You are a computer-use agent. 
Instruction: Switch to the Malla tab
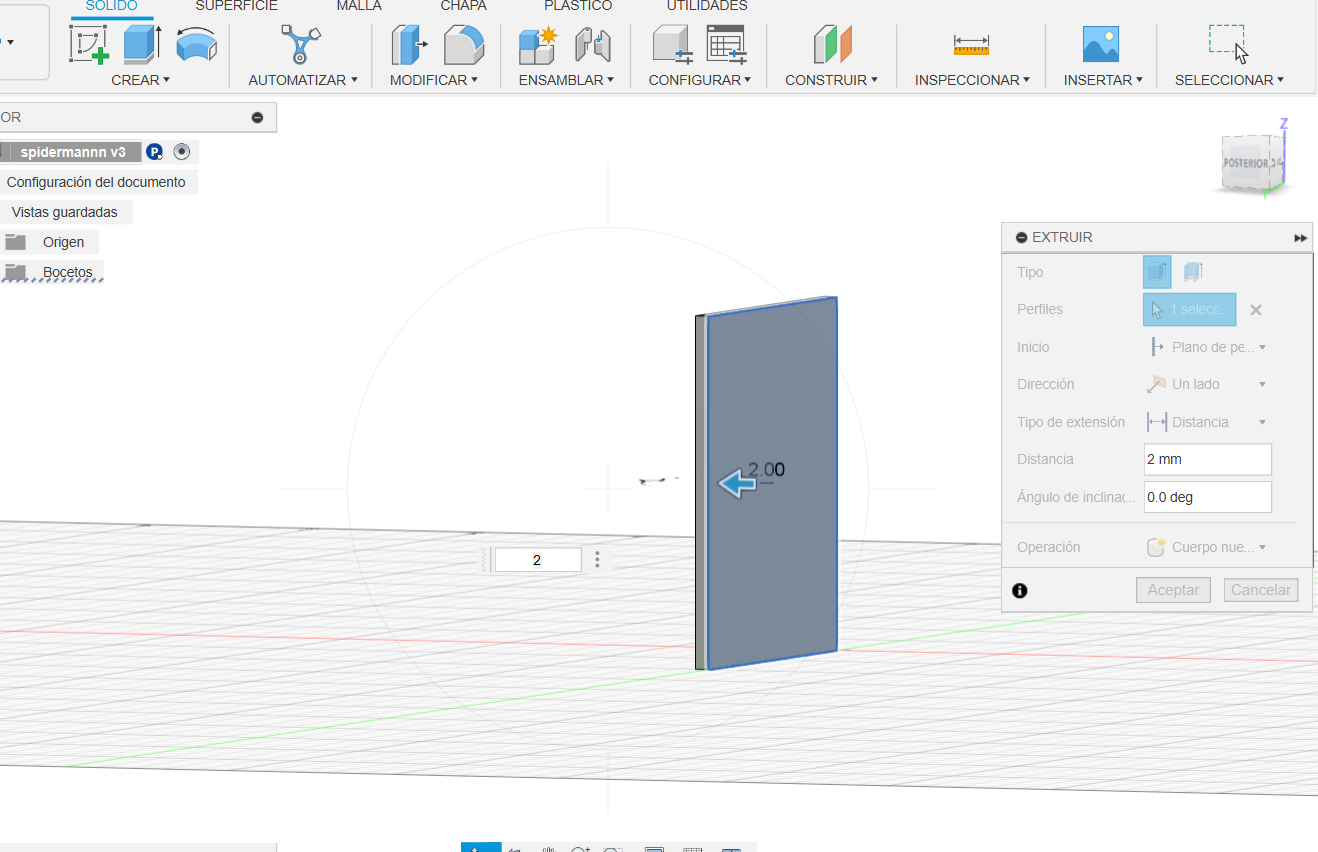tap(359, 6)
